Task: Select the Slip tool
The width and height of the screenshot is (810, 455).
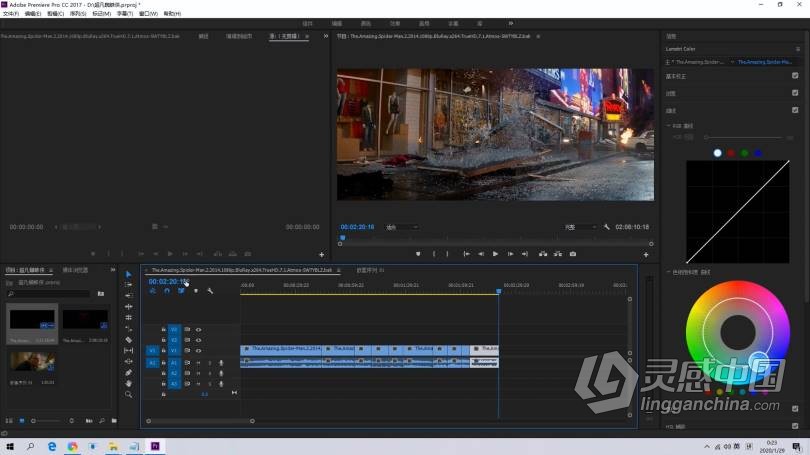Action: pos(129,351)
